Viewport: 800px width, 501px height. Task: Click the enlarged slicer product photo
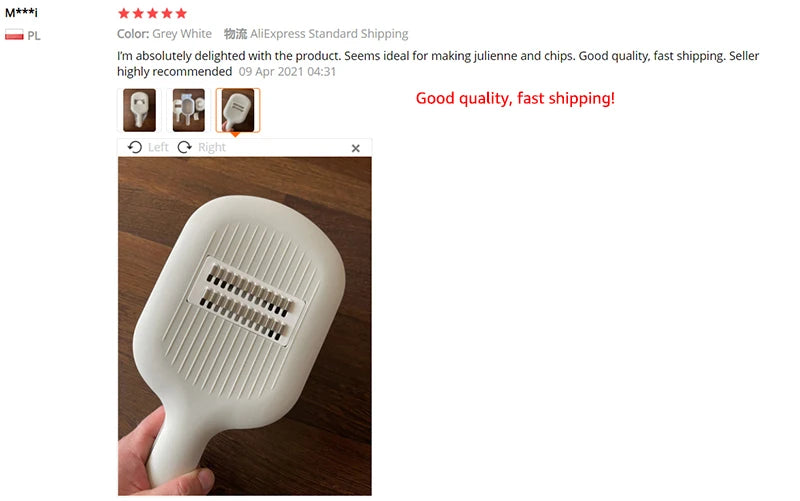click(x=245, y=326)
